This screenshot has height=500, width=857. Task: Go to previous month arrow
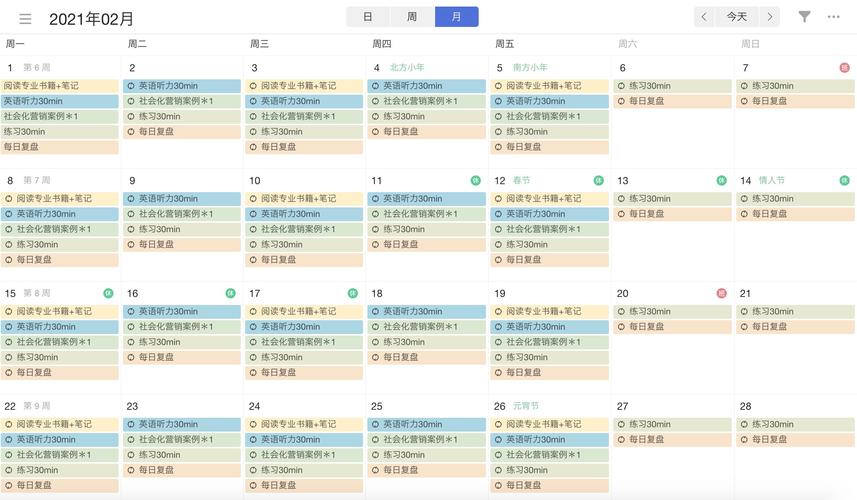coord(704,17)
